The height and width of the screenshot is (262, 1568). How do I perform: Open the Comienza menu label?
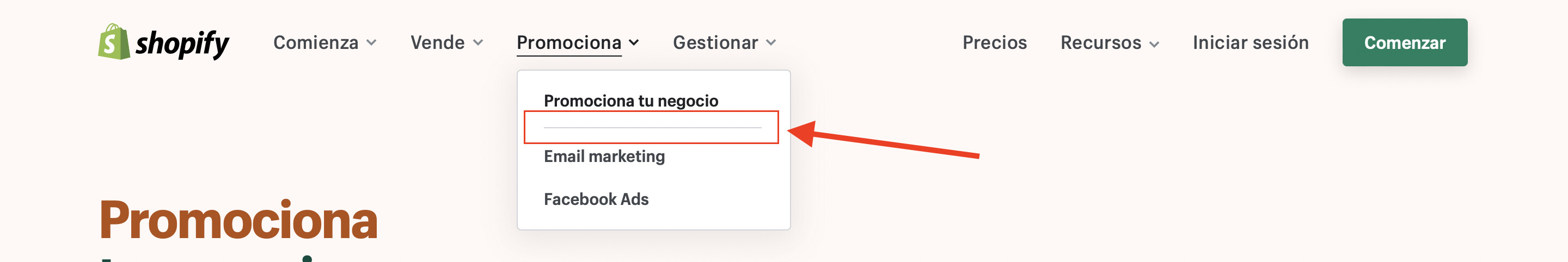315,42
